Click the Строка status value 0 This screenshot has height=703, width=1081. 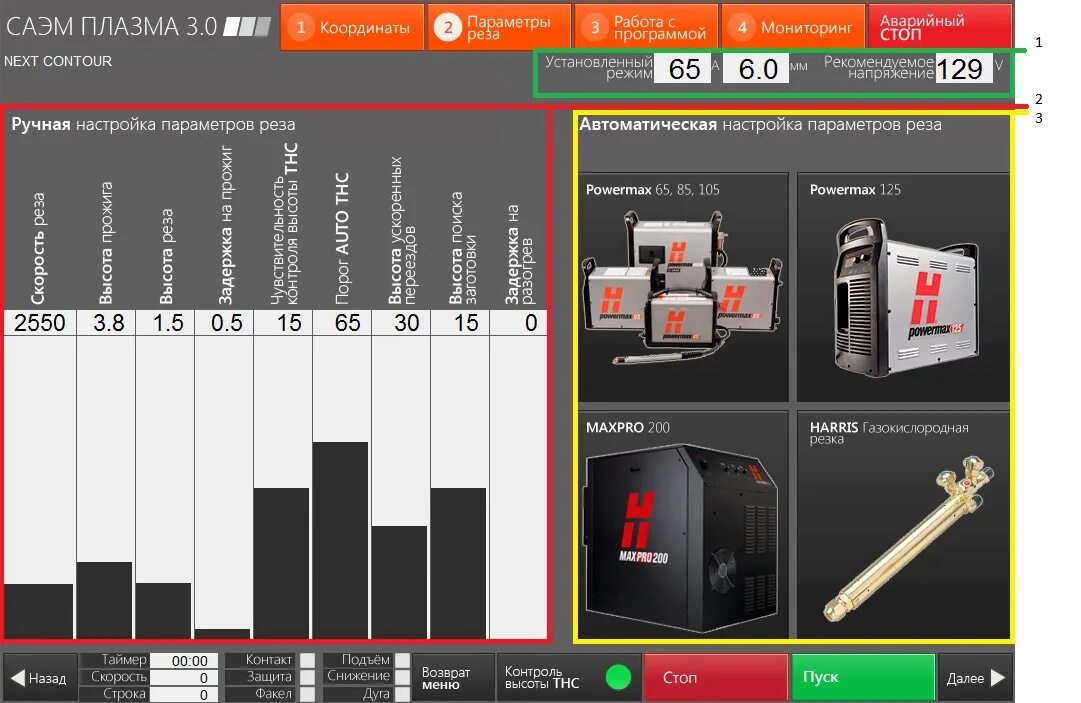184,695
